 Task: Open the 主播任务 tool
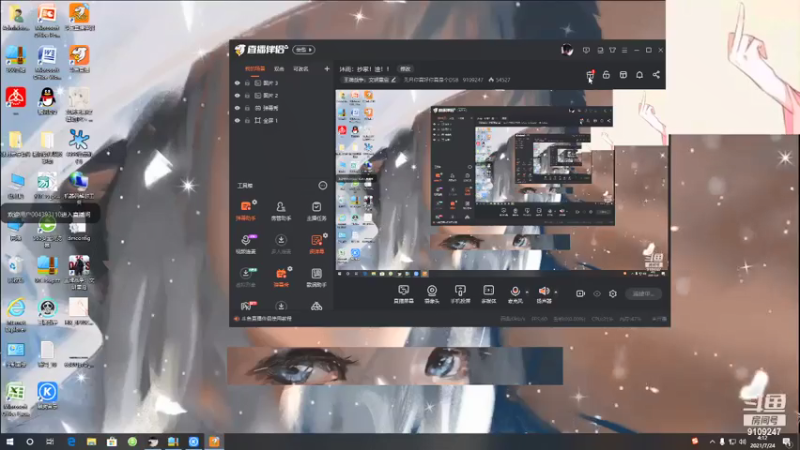click(316, 210)
